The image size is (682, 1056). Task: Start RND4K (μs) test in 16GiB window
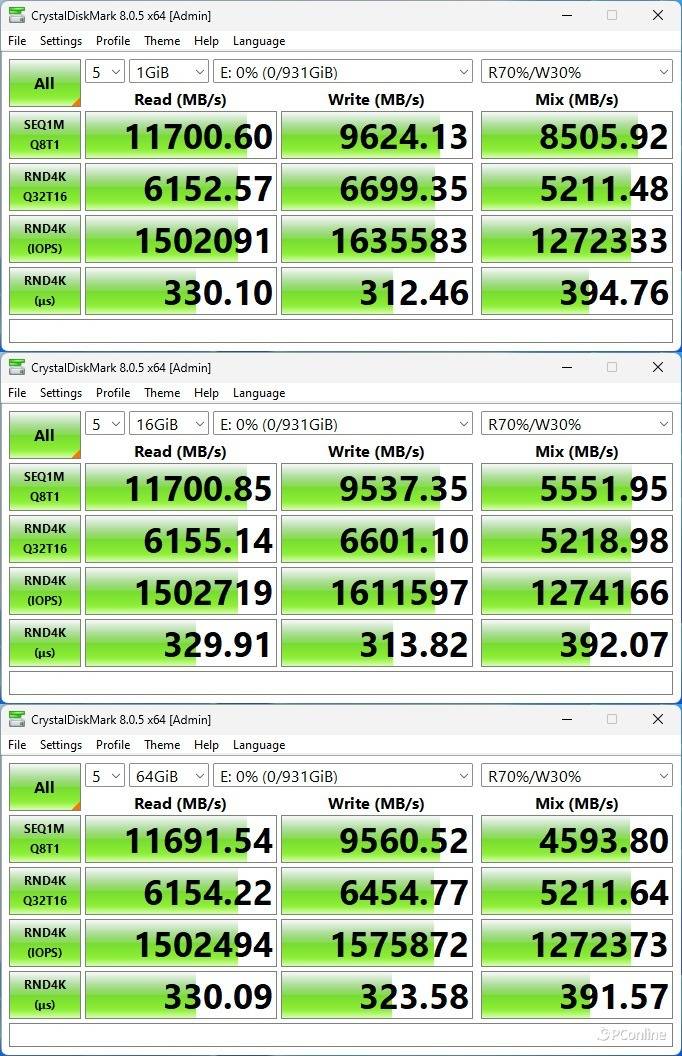[44, 643]
